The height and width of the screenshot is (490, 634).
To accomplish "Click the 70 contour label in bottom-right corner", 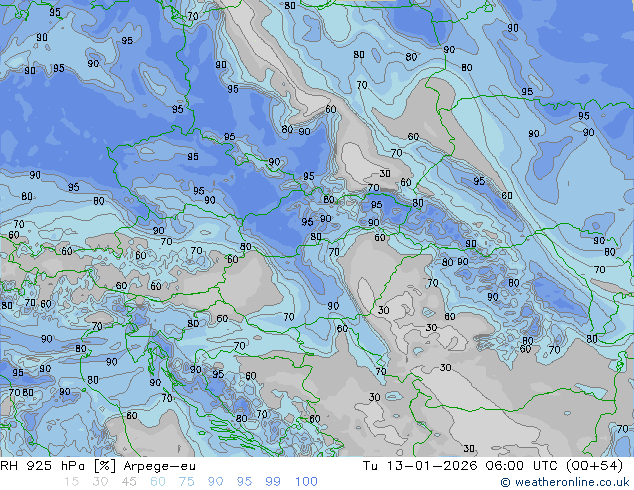I will 622,429.
